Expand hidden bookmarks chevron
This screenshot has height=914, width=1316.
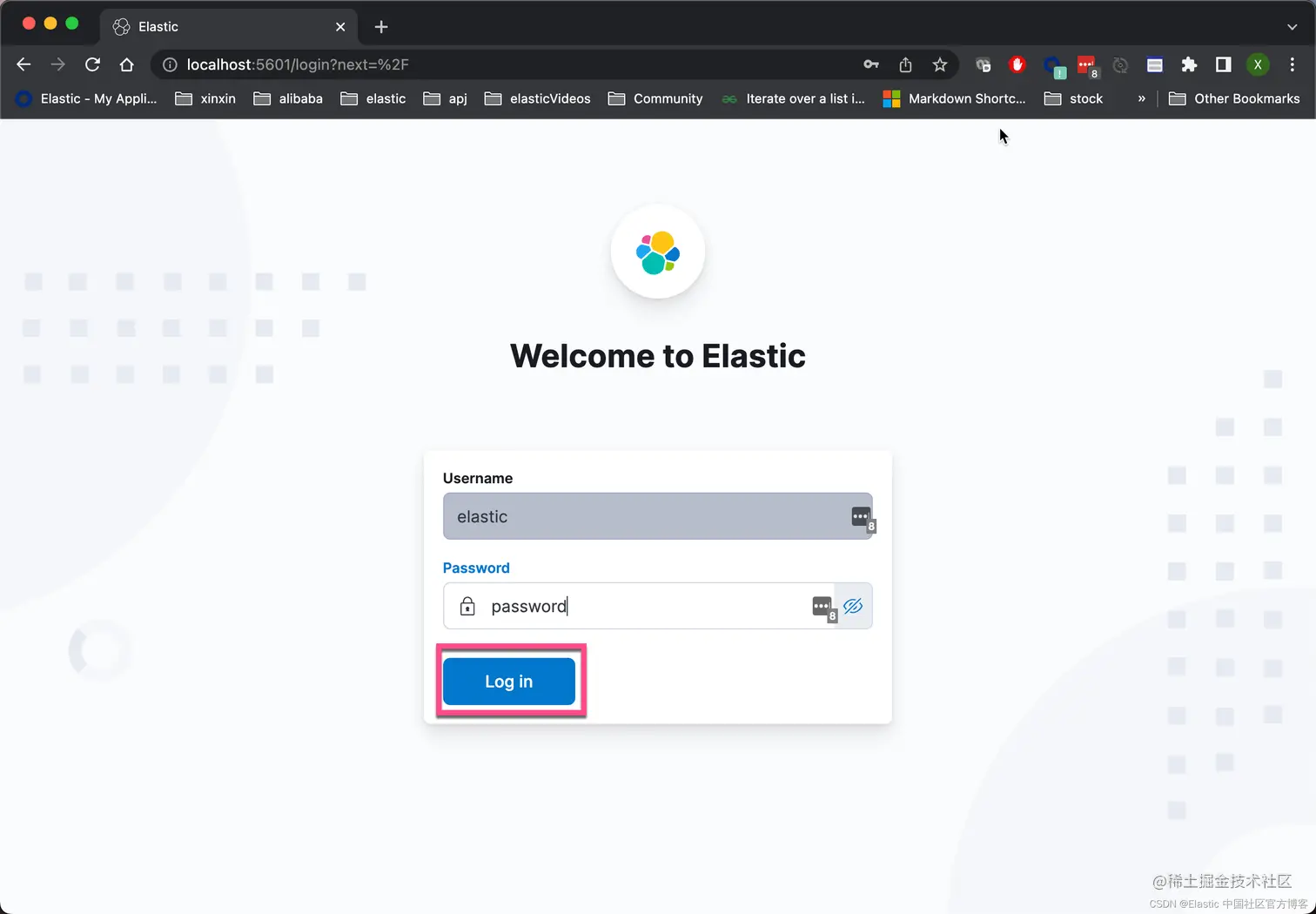click(1141, 98)
